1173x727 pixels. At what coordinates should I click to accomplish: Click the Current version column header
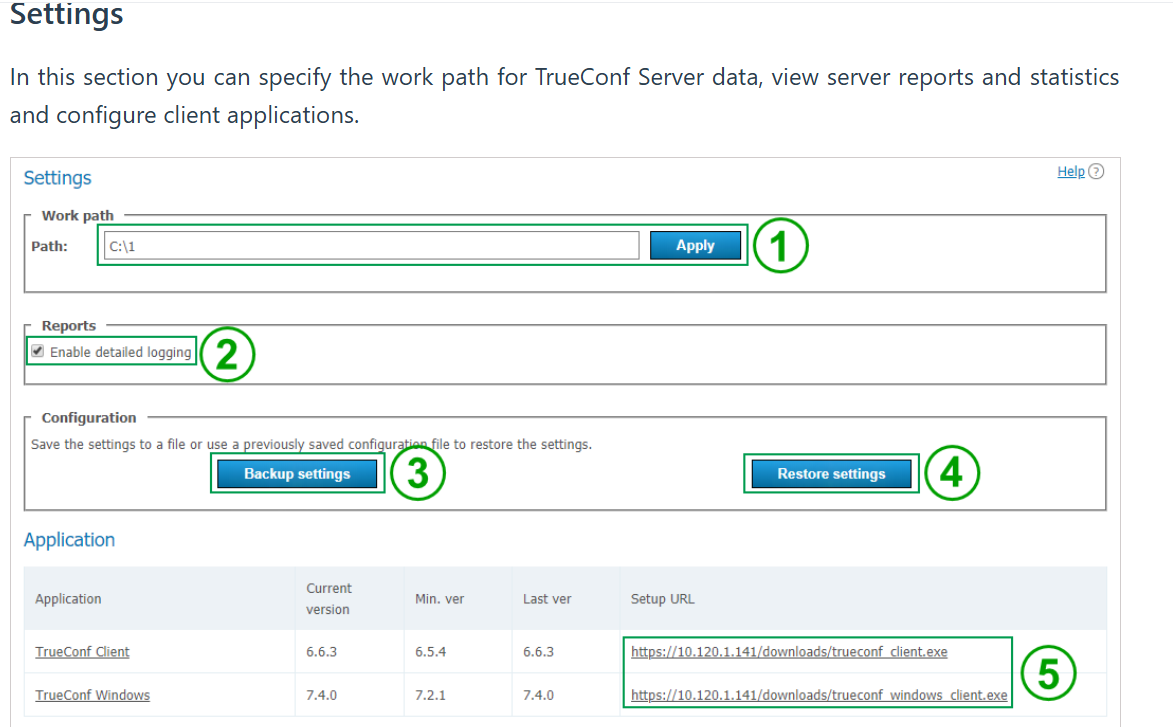click(x=329, y=598)
